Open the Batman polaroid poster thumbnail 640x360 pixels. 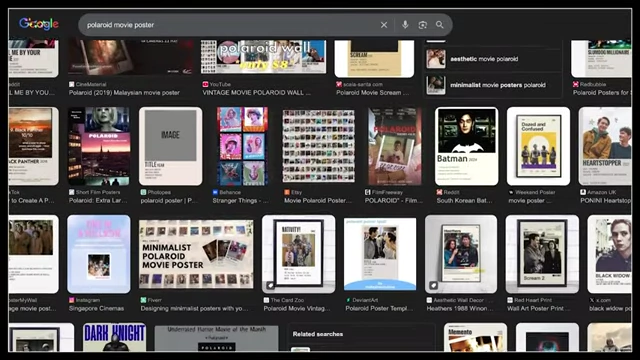467,146
